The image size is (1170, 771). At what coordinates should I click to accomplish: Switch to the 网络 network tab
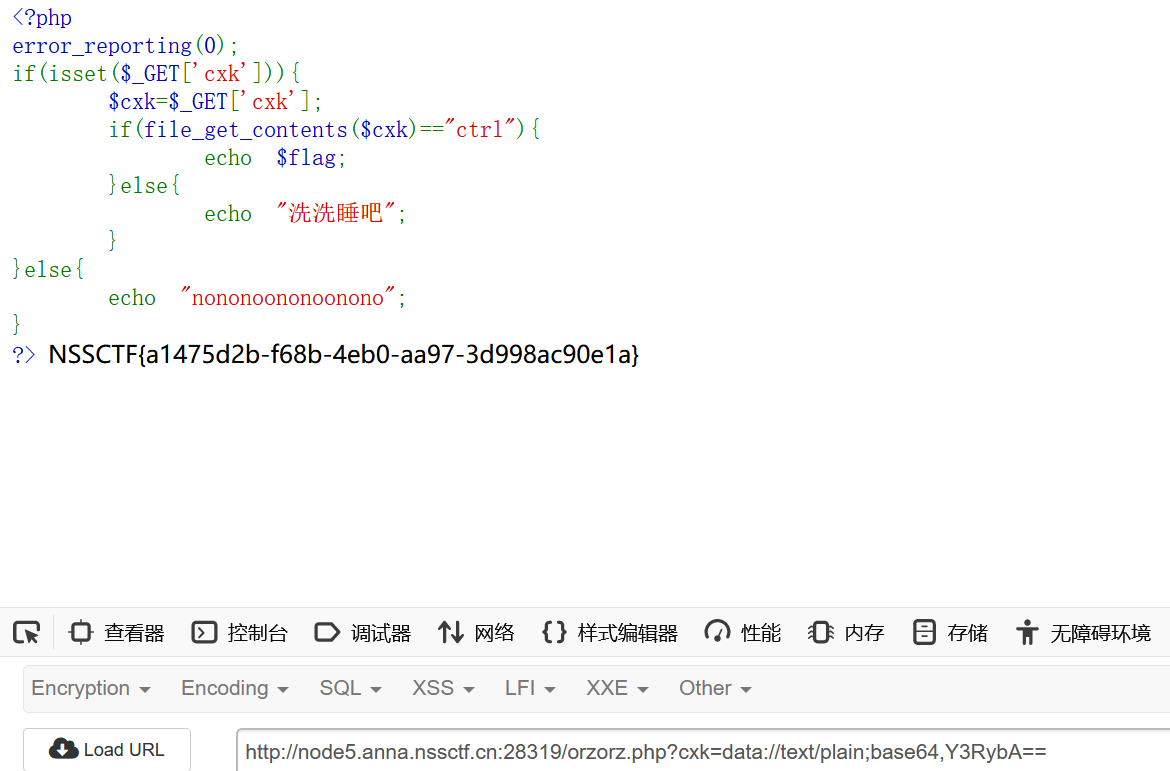click(x=477, y=632)
